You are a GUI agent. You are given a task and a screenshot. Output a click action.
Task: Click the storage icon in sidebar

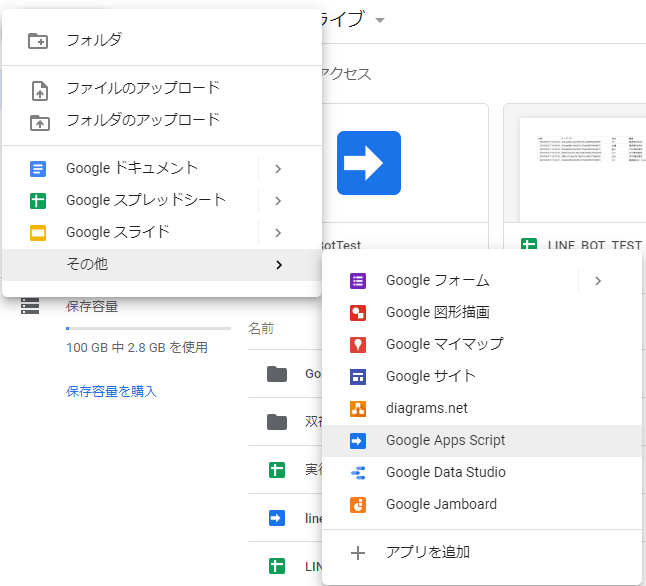pyautogui.click(x=30, y=306)
